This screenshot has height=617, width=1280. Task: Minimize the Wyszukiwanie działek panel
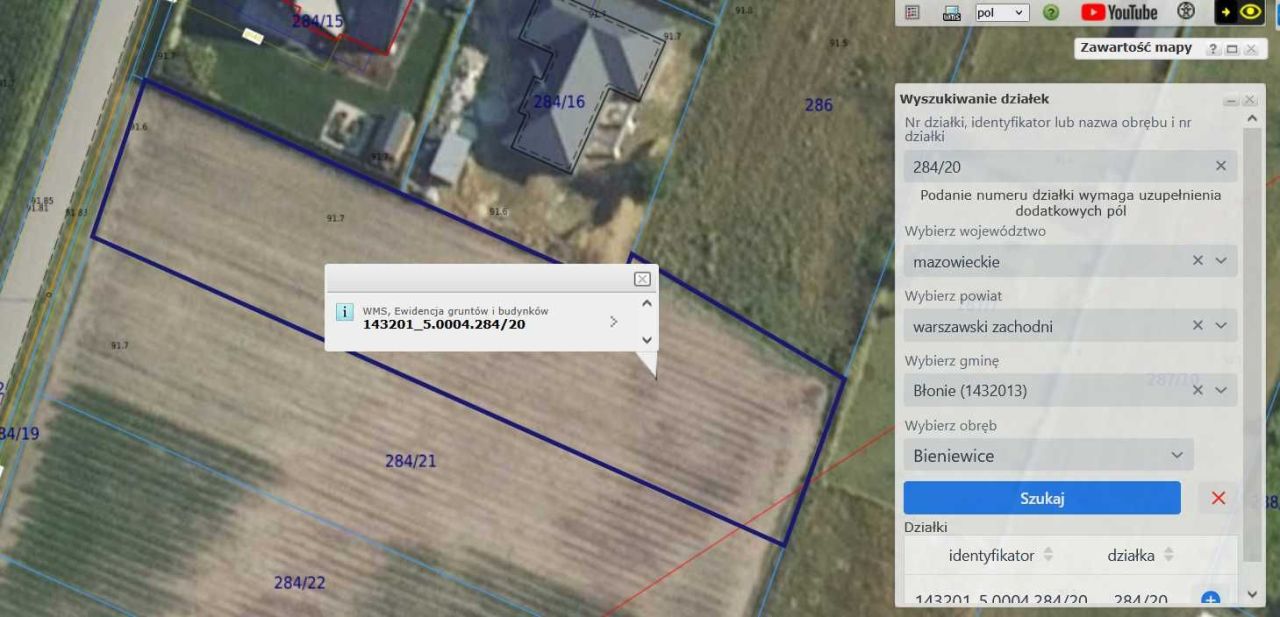1231,100
